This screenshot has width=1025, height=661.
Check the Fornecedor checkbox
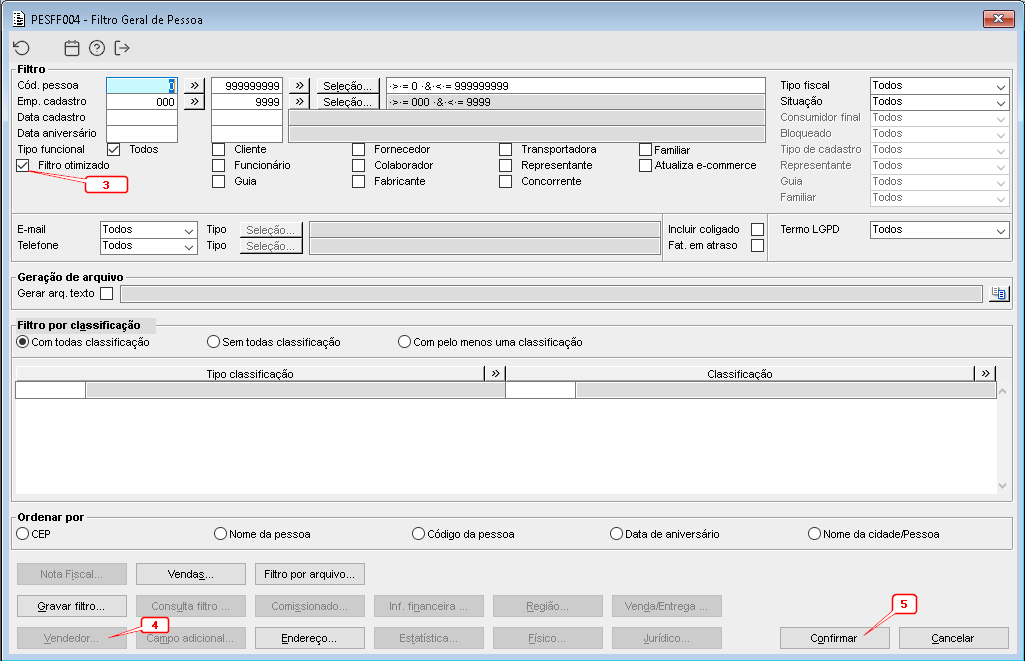point(358,150)
